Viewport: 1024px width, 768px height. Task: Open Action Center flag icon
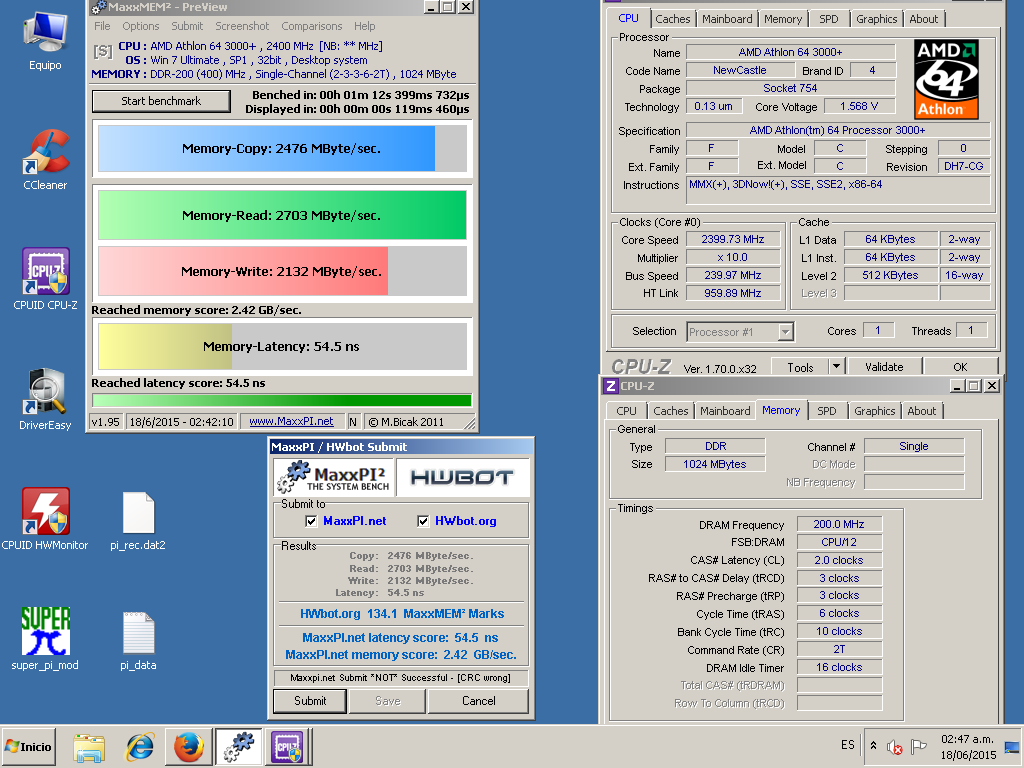click(x=918, y=746)
